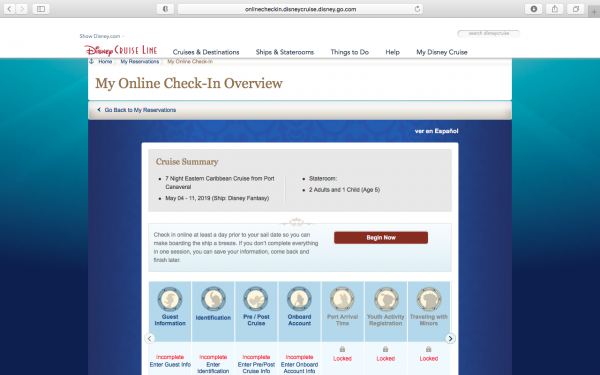Click Enter Guest Info status text
Screen dimensions: 600x375
pos(170,365)
